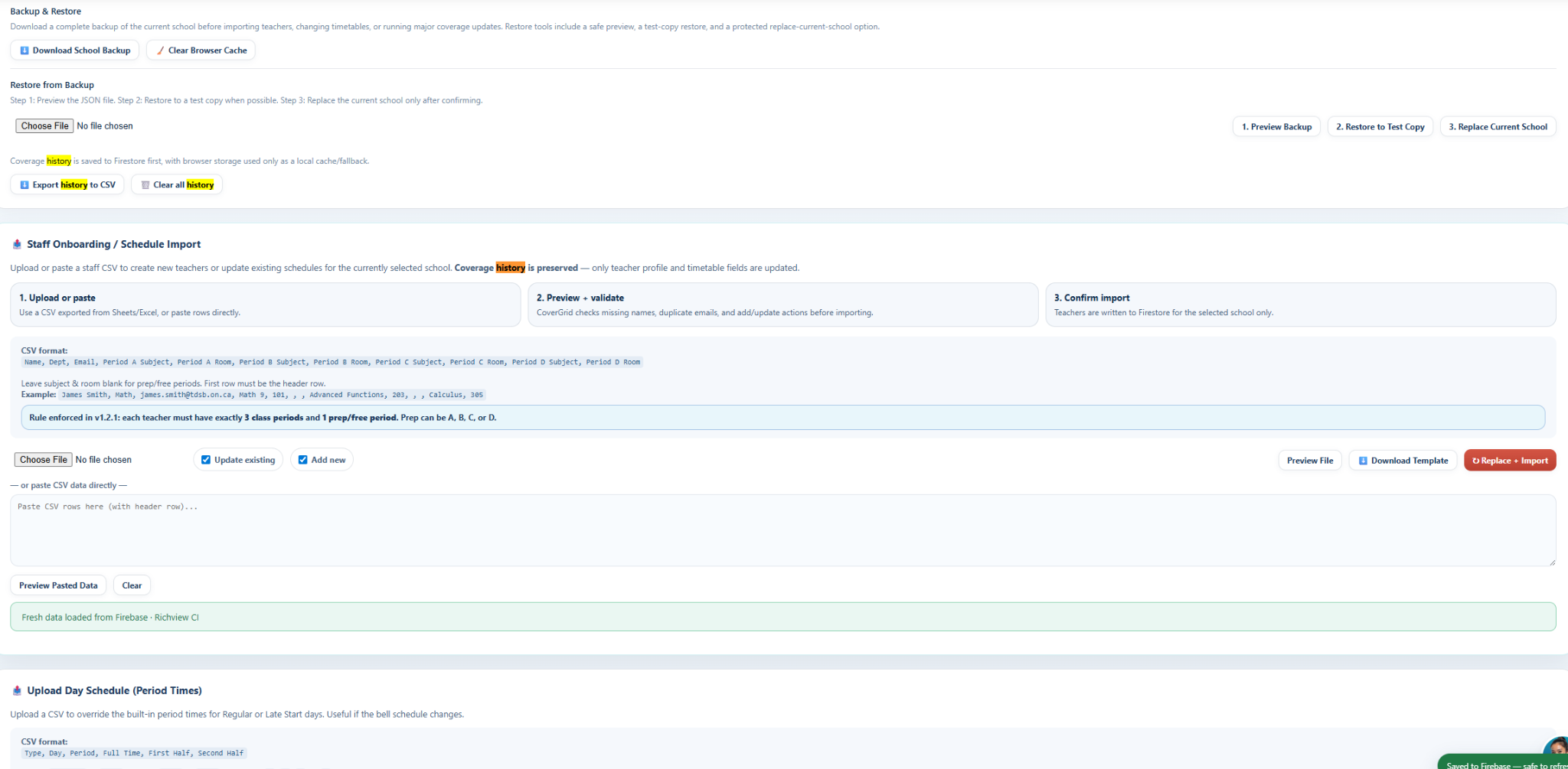
Task: Click Clear all history button
Action: 177,185
